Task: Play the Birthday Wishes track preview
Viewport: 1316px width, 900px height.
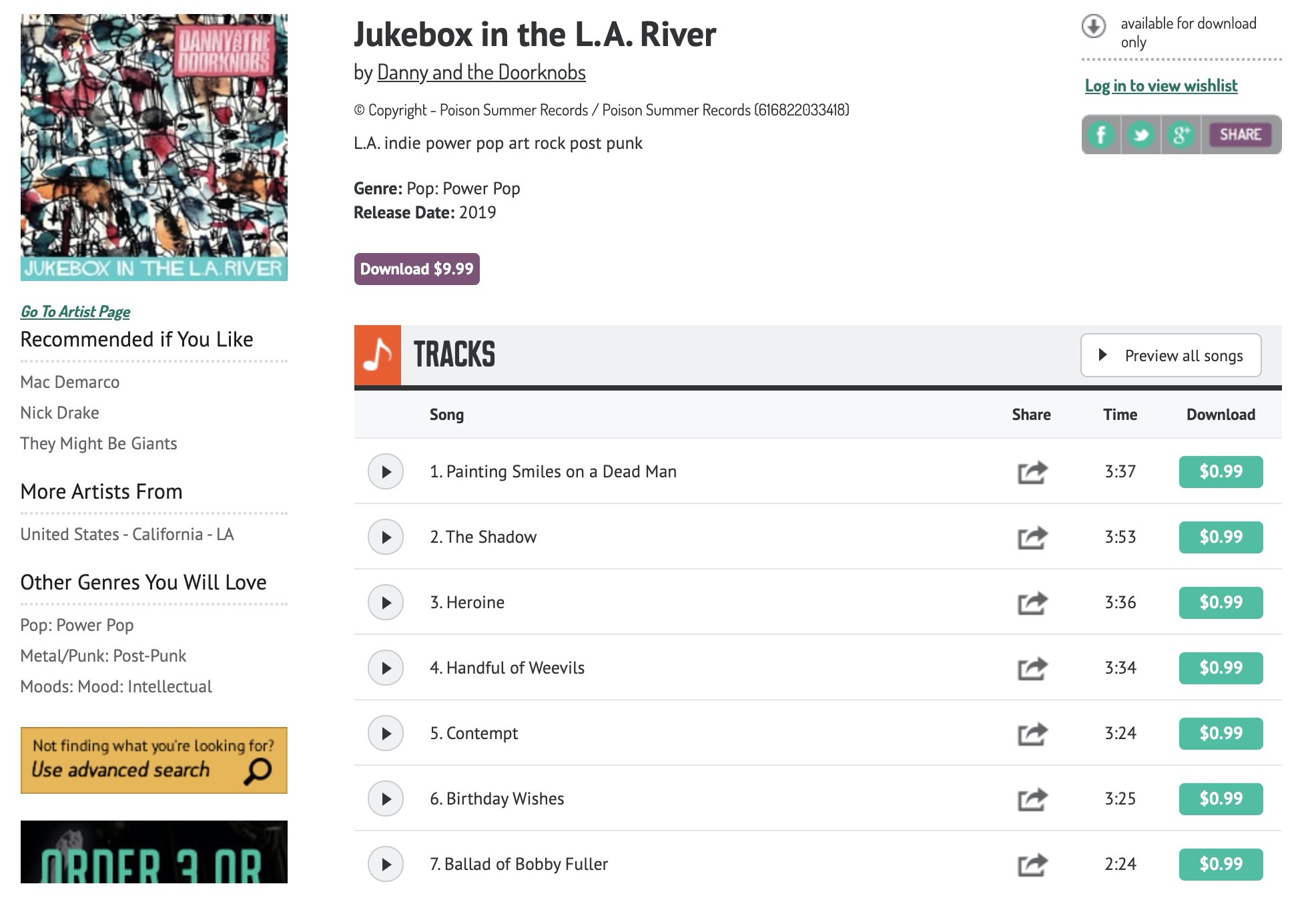Action: (x=386, y=799)
